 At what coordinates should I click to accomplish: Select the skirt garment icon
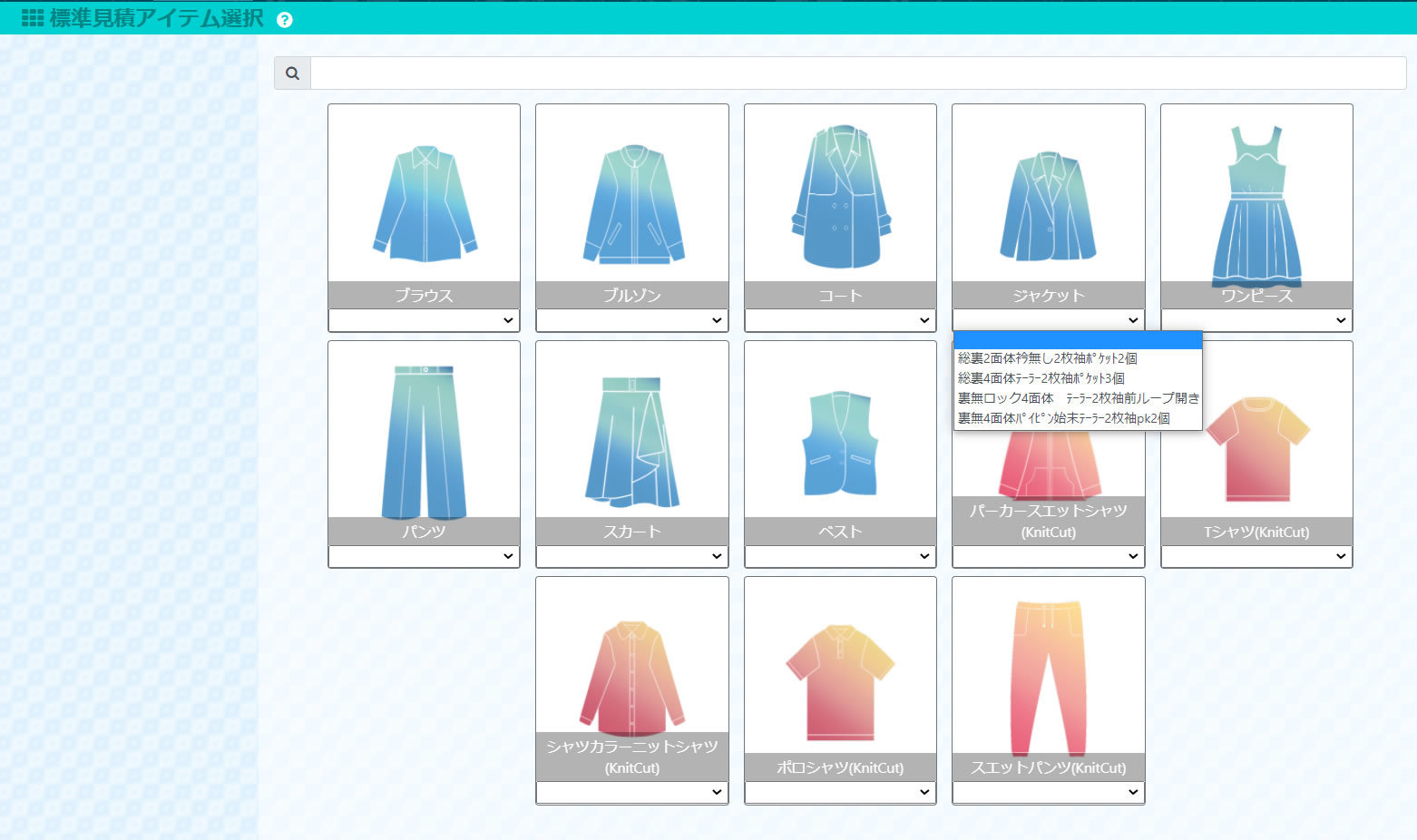(x=632, y=441)
